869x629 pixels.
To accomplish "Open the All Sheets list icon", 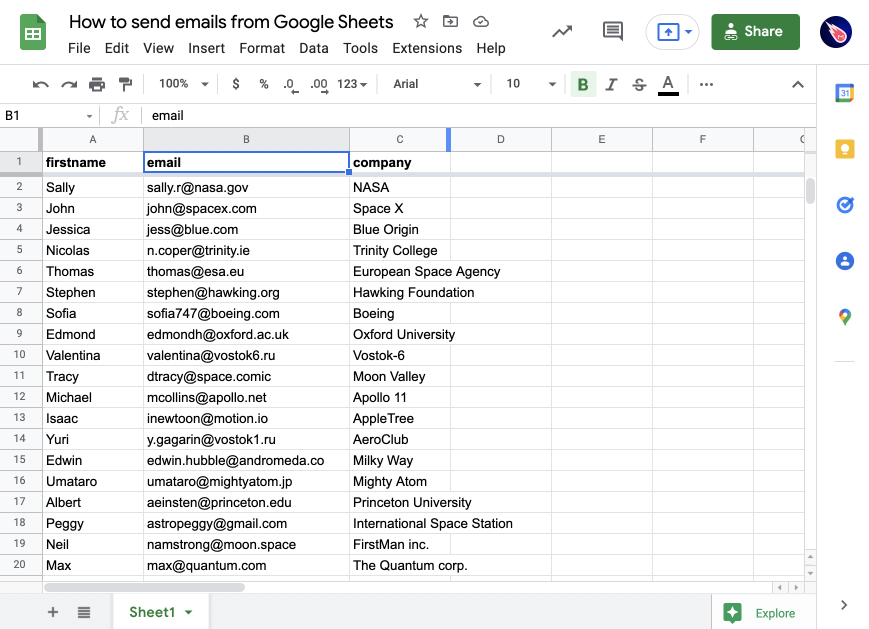I will pyautogui.click(x=84, y=612).
